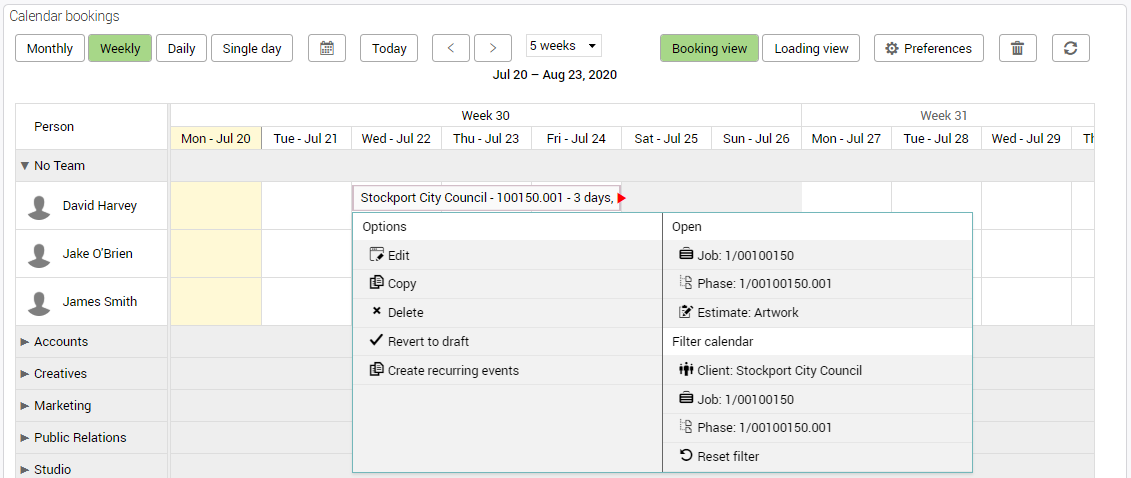Screen dimensions: 1131x478
Task: Click David Harvey's avatar icon
Action: coord(39,206)
